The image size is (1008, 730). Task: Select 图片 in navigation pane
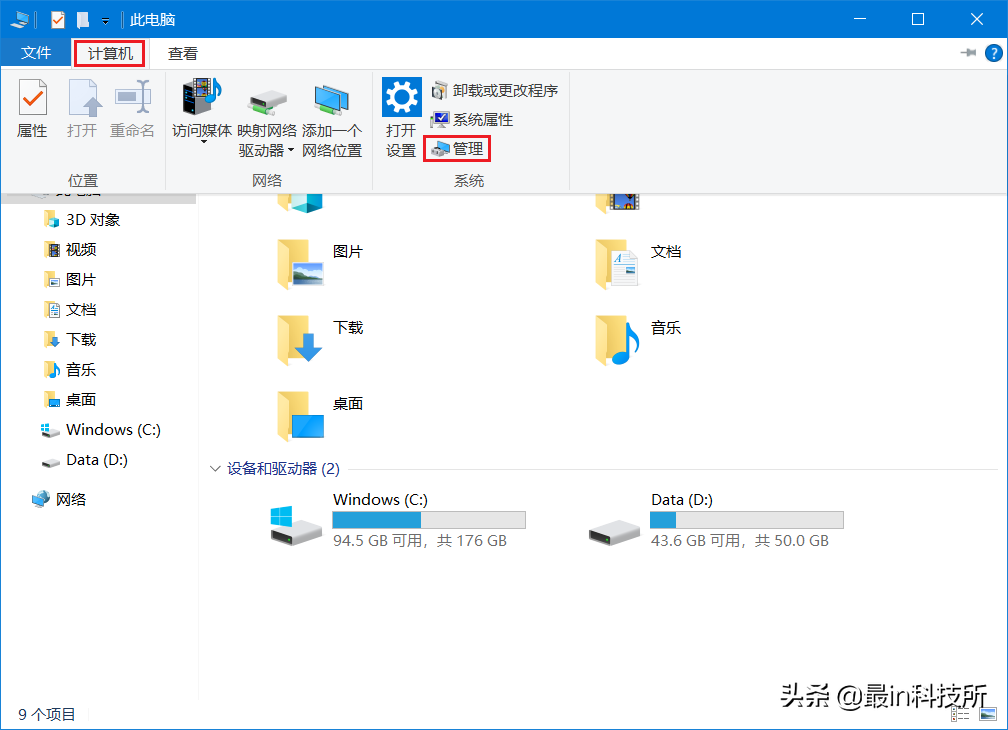[69, 280]
